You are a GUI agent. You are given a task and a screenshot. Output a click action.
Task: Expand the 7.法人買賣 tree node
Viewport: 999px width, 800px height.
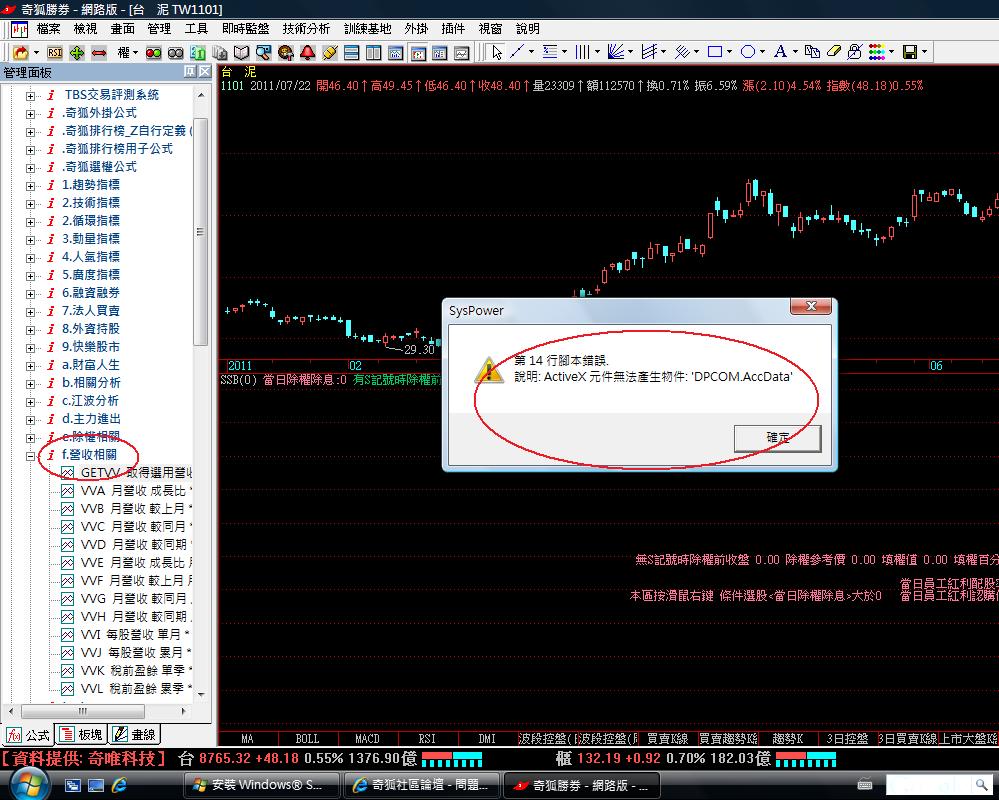coord(31,311)
